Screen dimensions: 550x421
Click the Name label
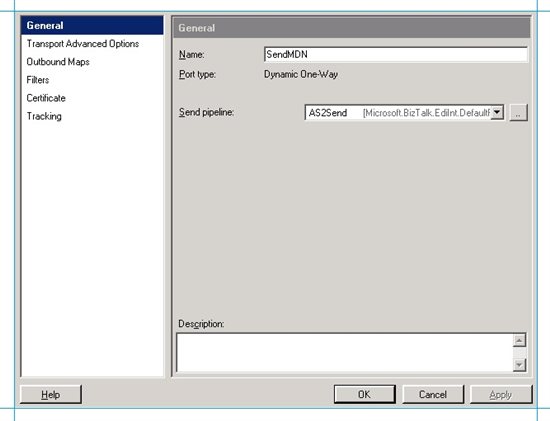(192, 55)
